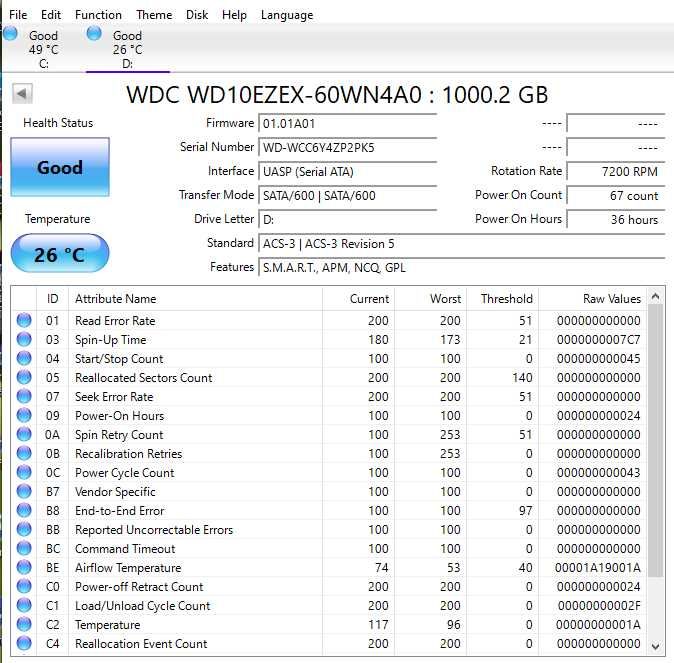Viewport: 674px width, 663px height.
Task: Click the status orb for Spin-Up Time
Action: (24, 339)
